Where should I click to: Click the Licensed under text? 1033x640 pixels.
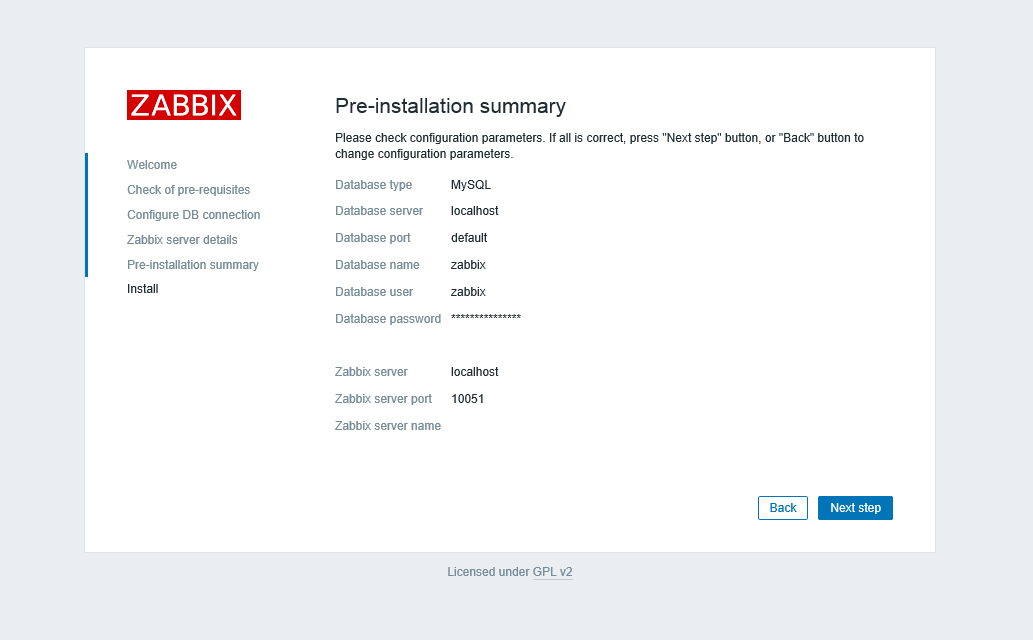tap(488, 571)
